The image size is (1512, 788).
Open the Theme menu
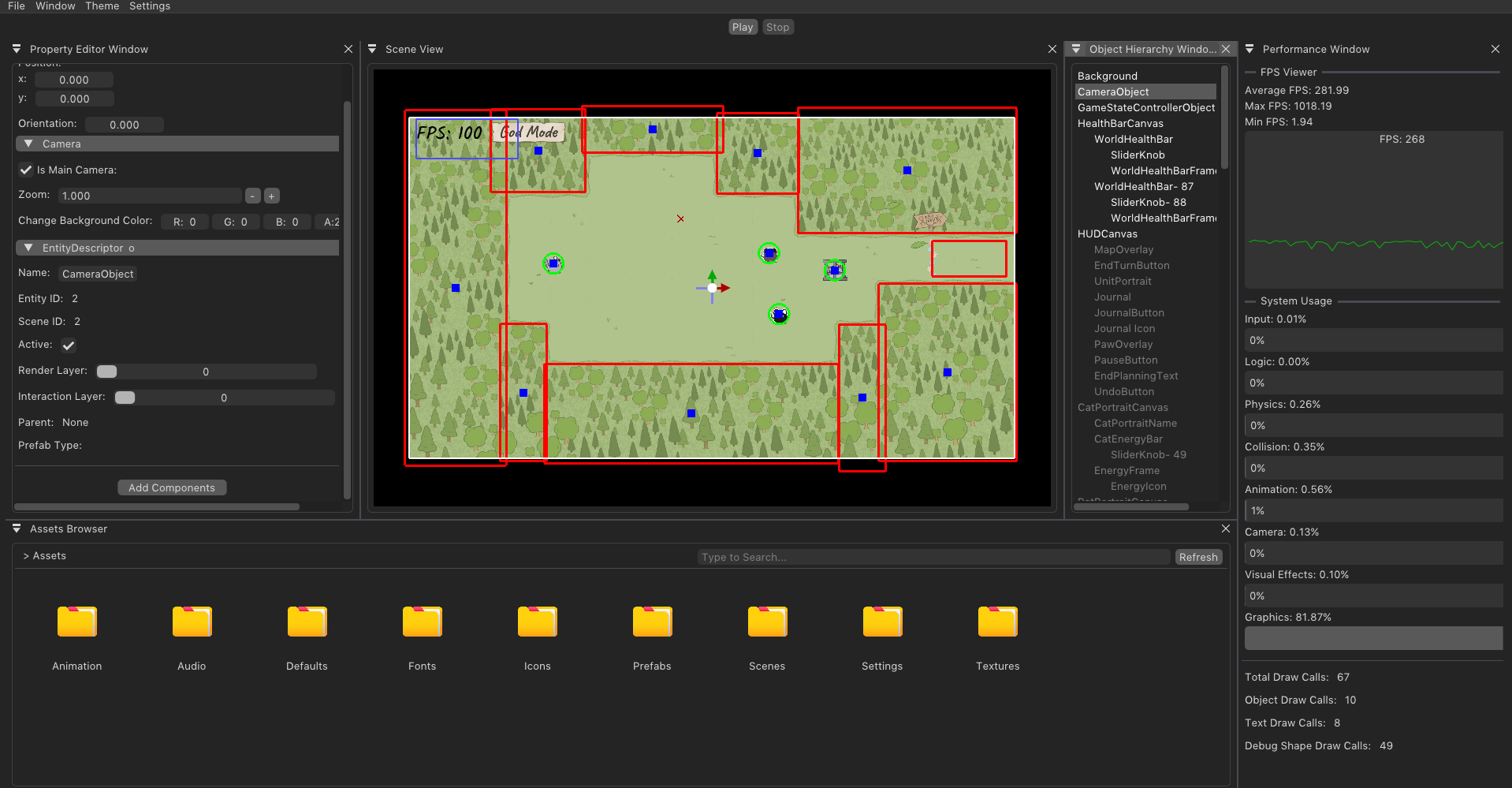click(x=102, y=6)
